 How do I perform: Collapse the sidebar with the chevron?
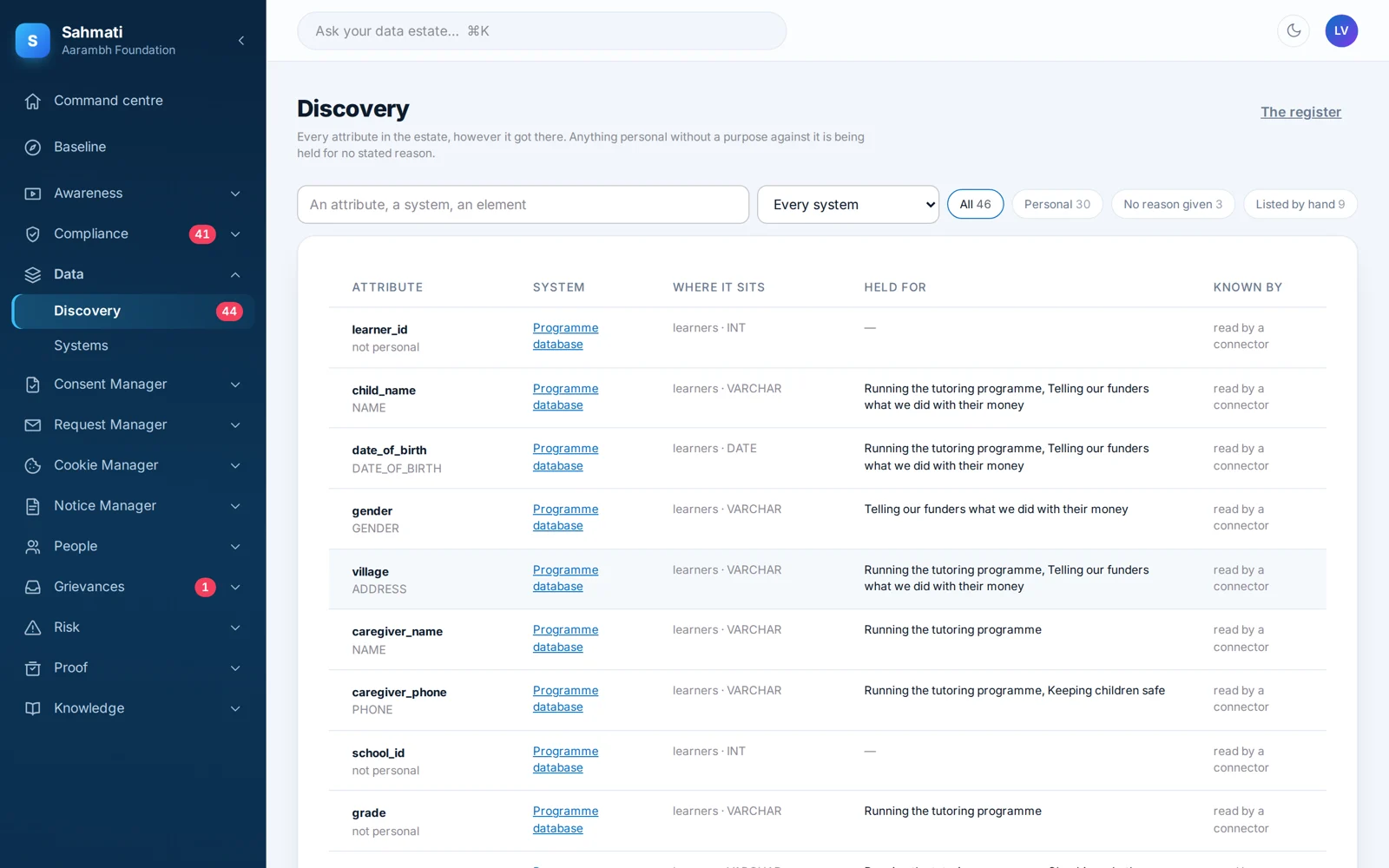coord(241,40)
